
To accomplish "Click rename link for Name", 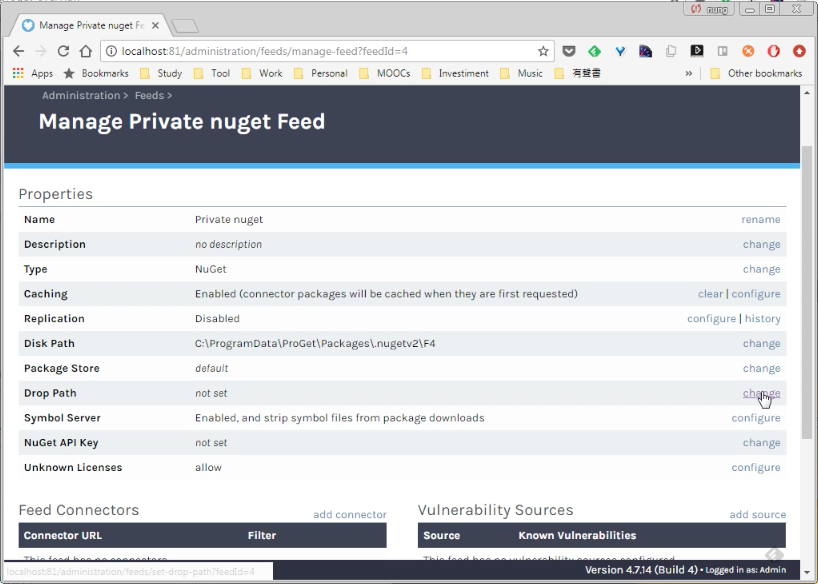I will pos(761,220).
